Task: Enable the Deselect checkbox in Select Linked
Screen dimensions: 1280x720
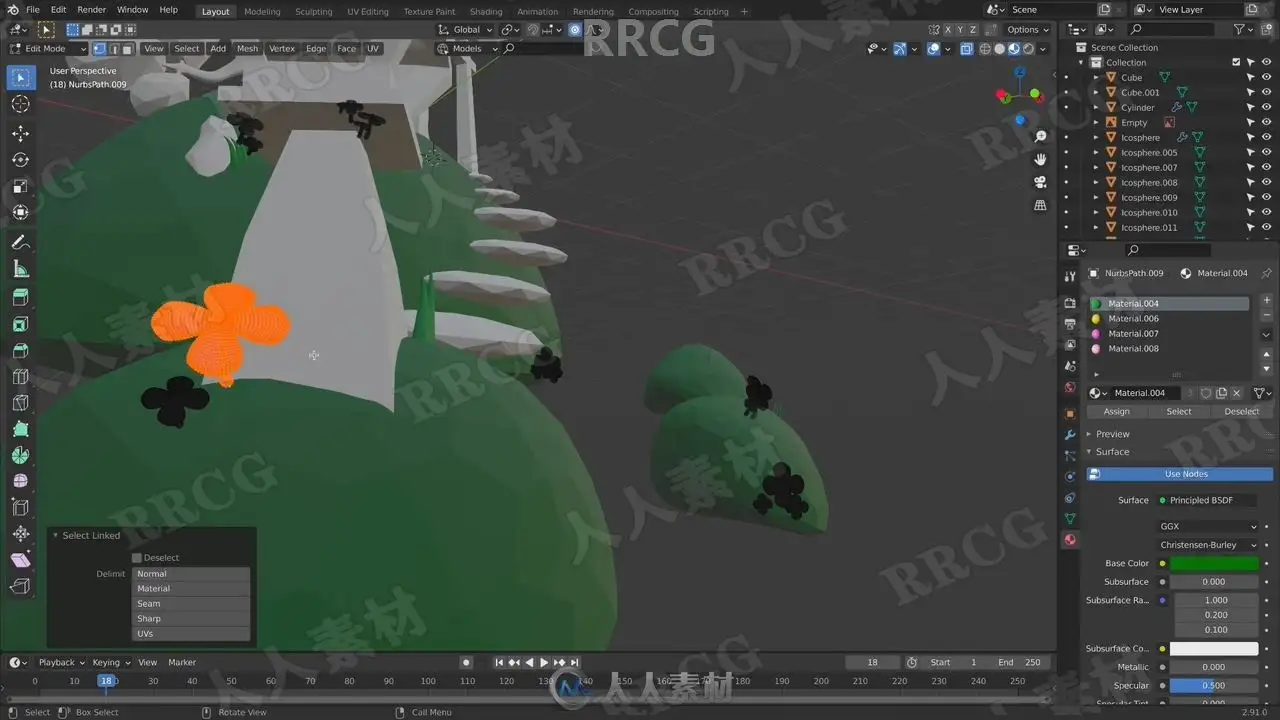Action: click(x=137, y=558)
